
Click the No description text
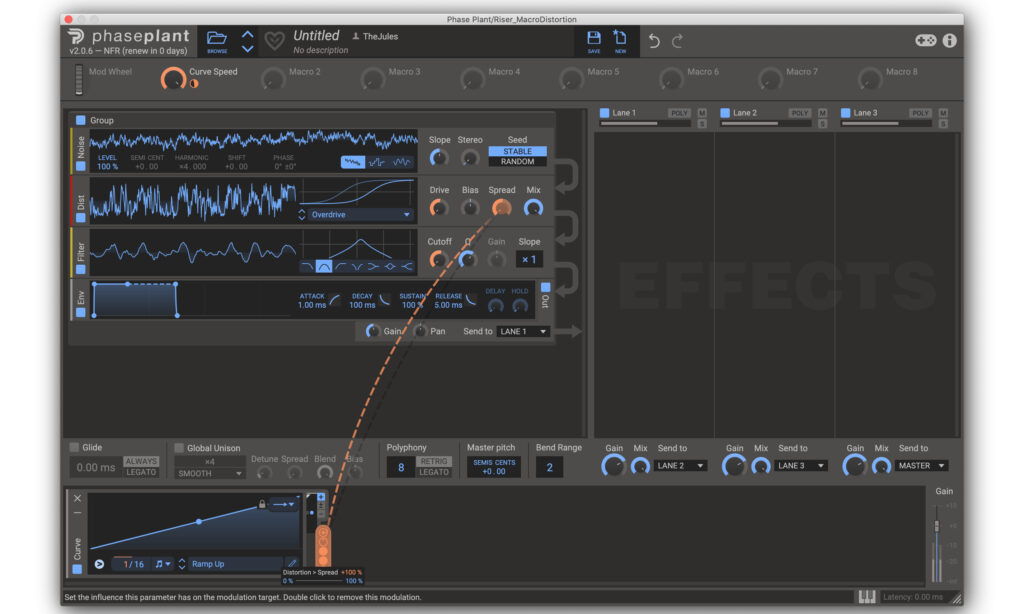coord(321,50)
